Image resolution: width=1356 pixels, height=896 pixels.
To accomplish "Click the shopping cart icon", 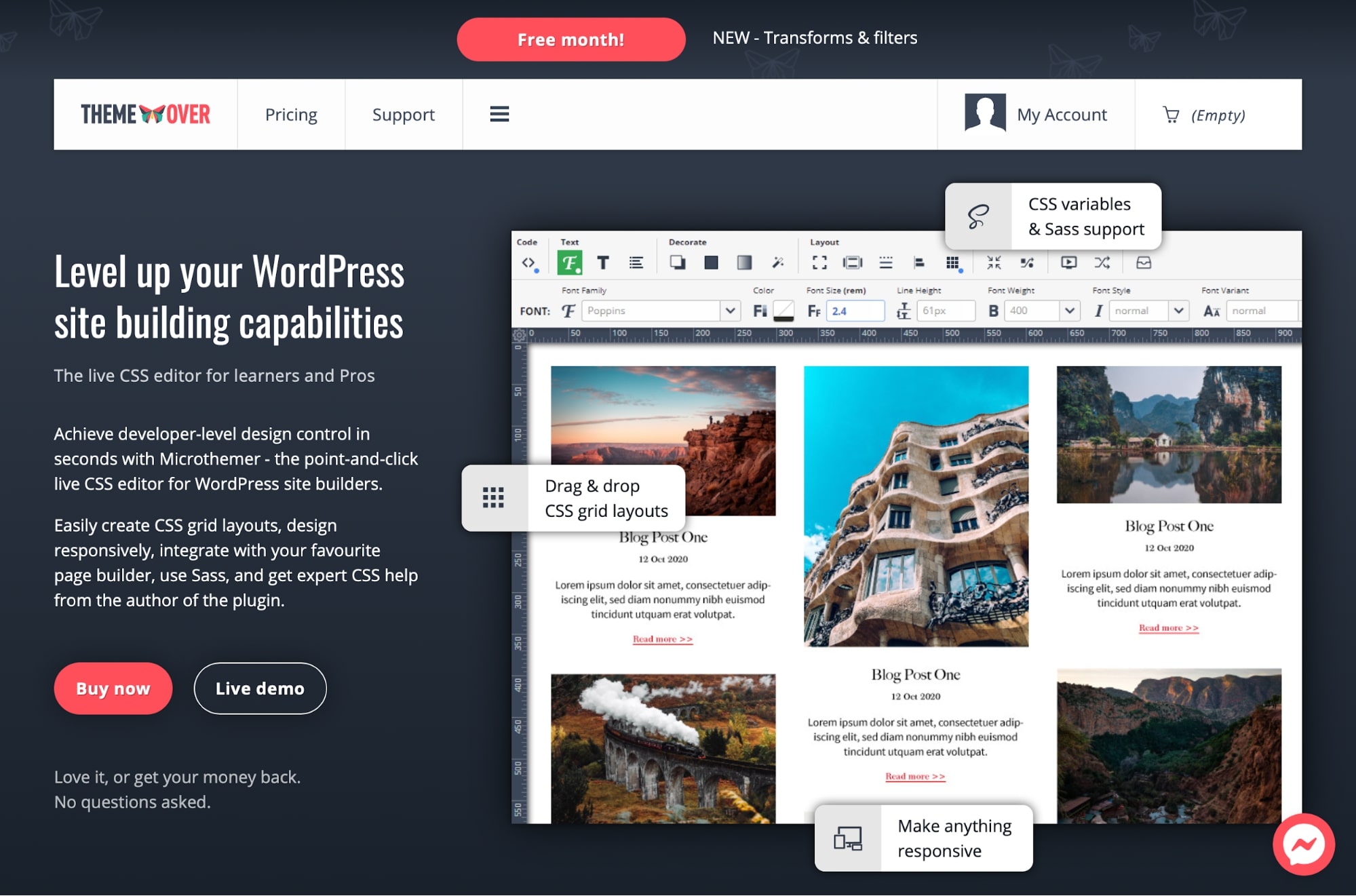I will (1171, 114).
